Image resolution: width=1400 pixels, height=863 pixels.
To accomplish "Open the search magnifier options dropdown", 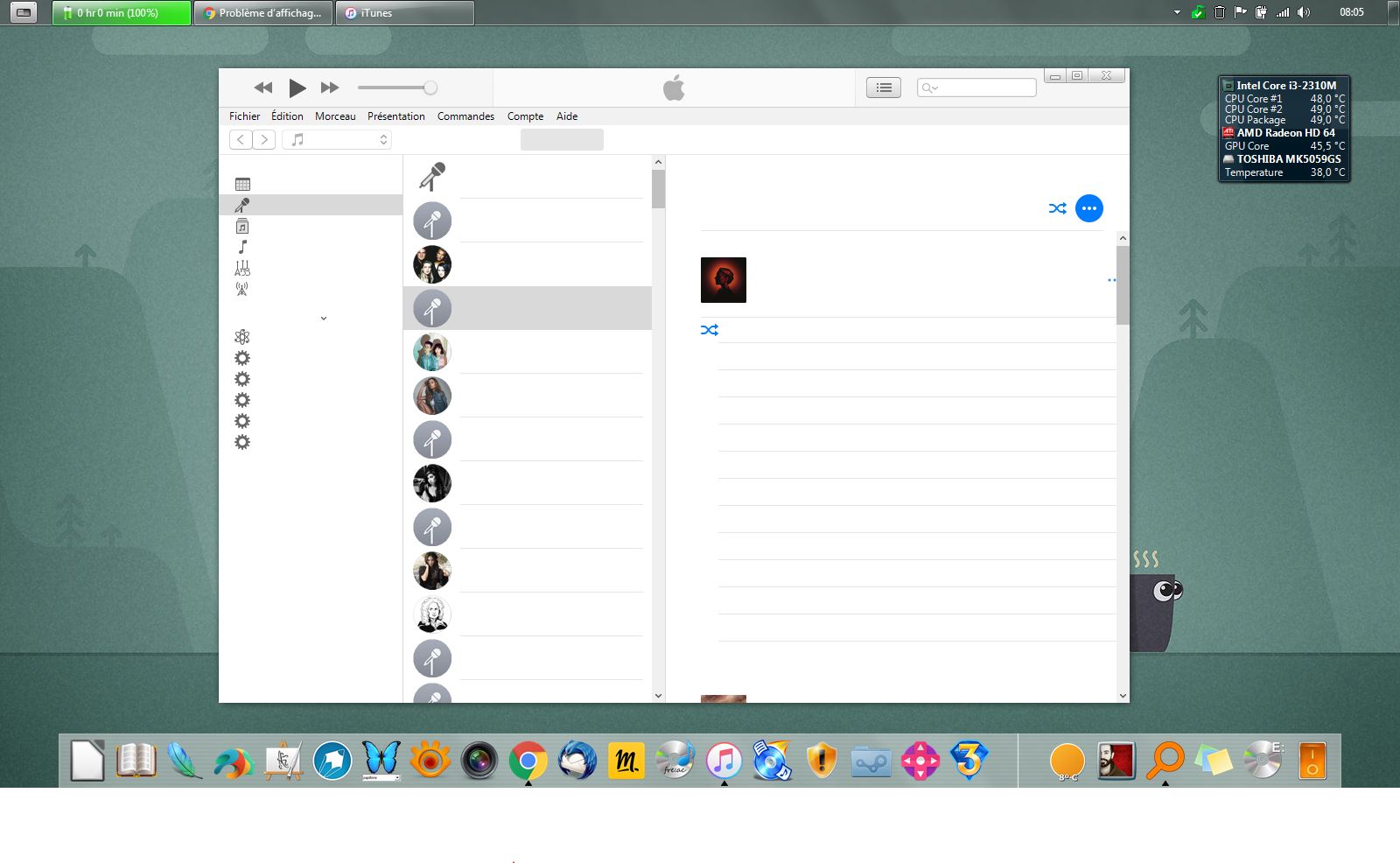I will (929, 88).
